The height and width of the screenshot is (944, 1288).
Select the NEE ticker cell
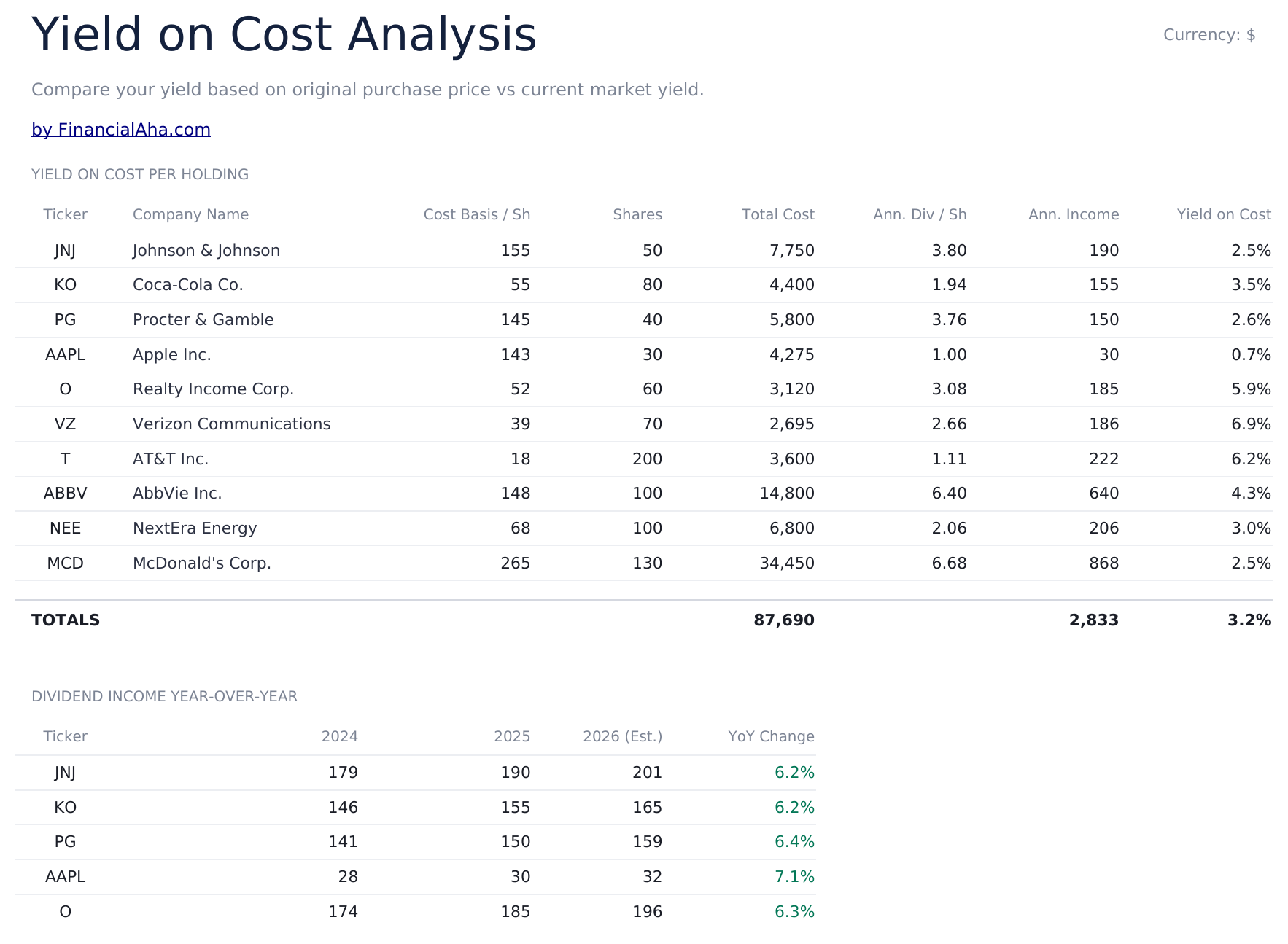click(65, 528)
